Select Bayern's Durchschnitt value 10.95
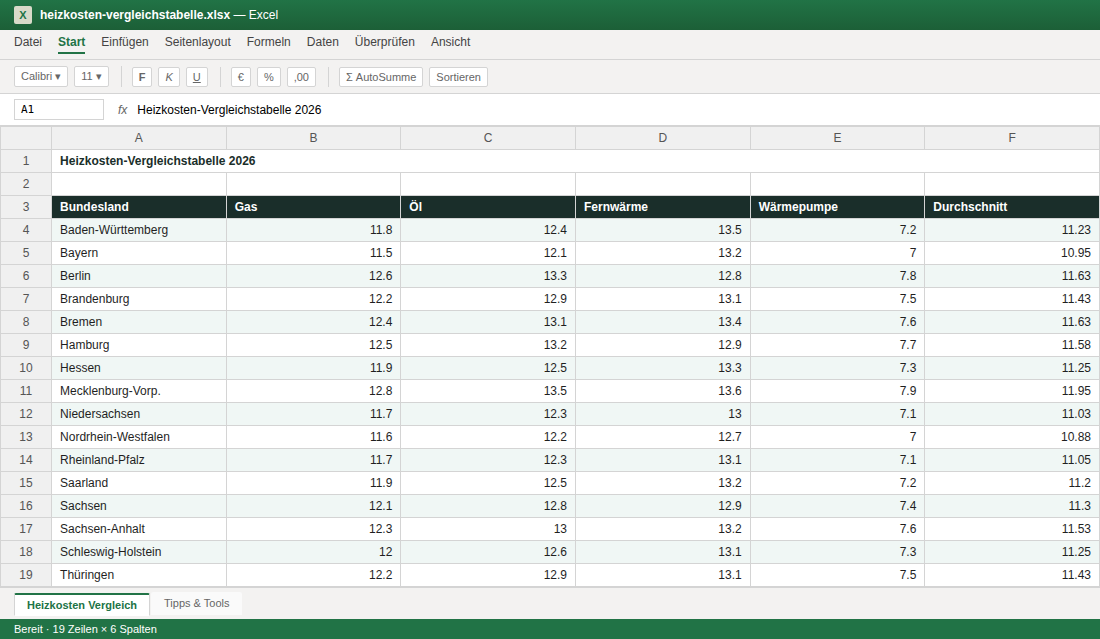1100x639 pixels. 1012,253
